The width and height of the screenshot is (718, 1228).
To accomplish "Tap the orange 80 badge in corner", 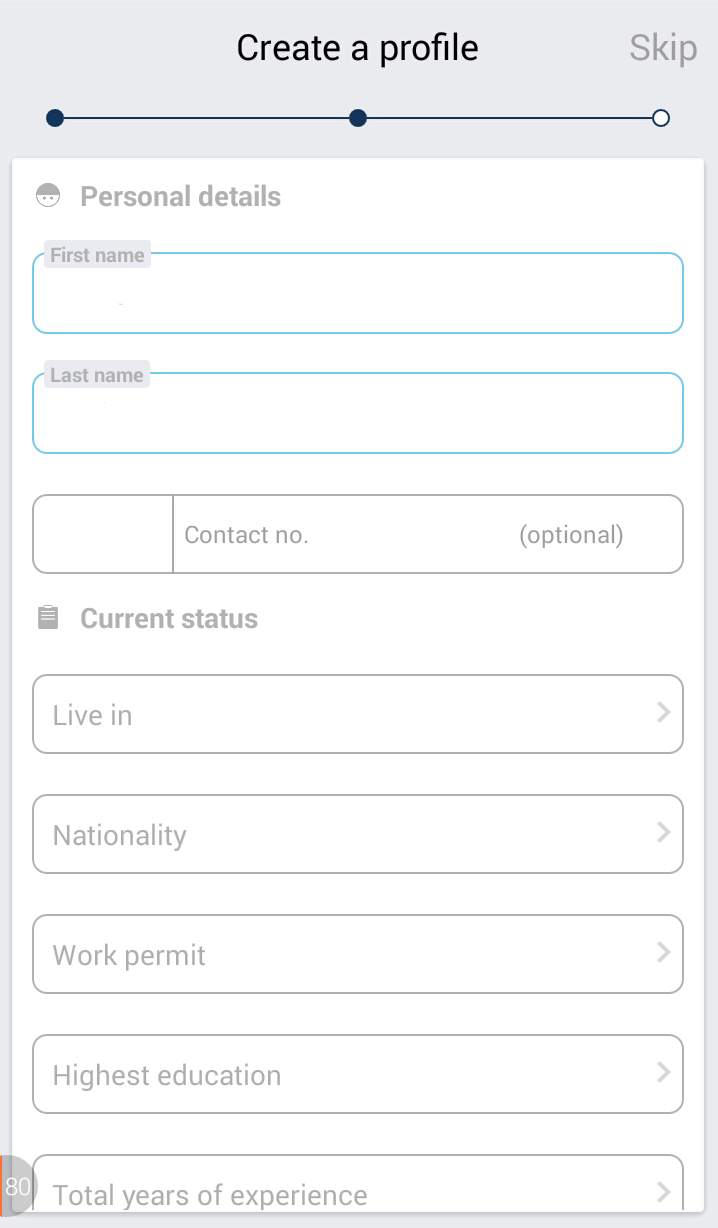I will point(16,1186).
